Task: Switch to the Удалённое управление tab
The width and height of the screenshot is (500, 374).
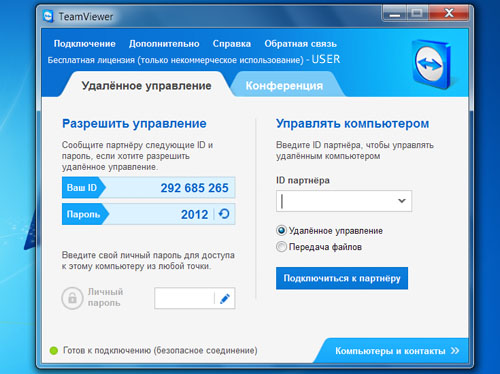Action: point(146,86)
